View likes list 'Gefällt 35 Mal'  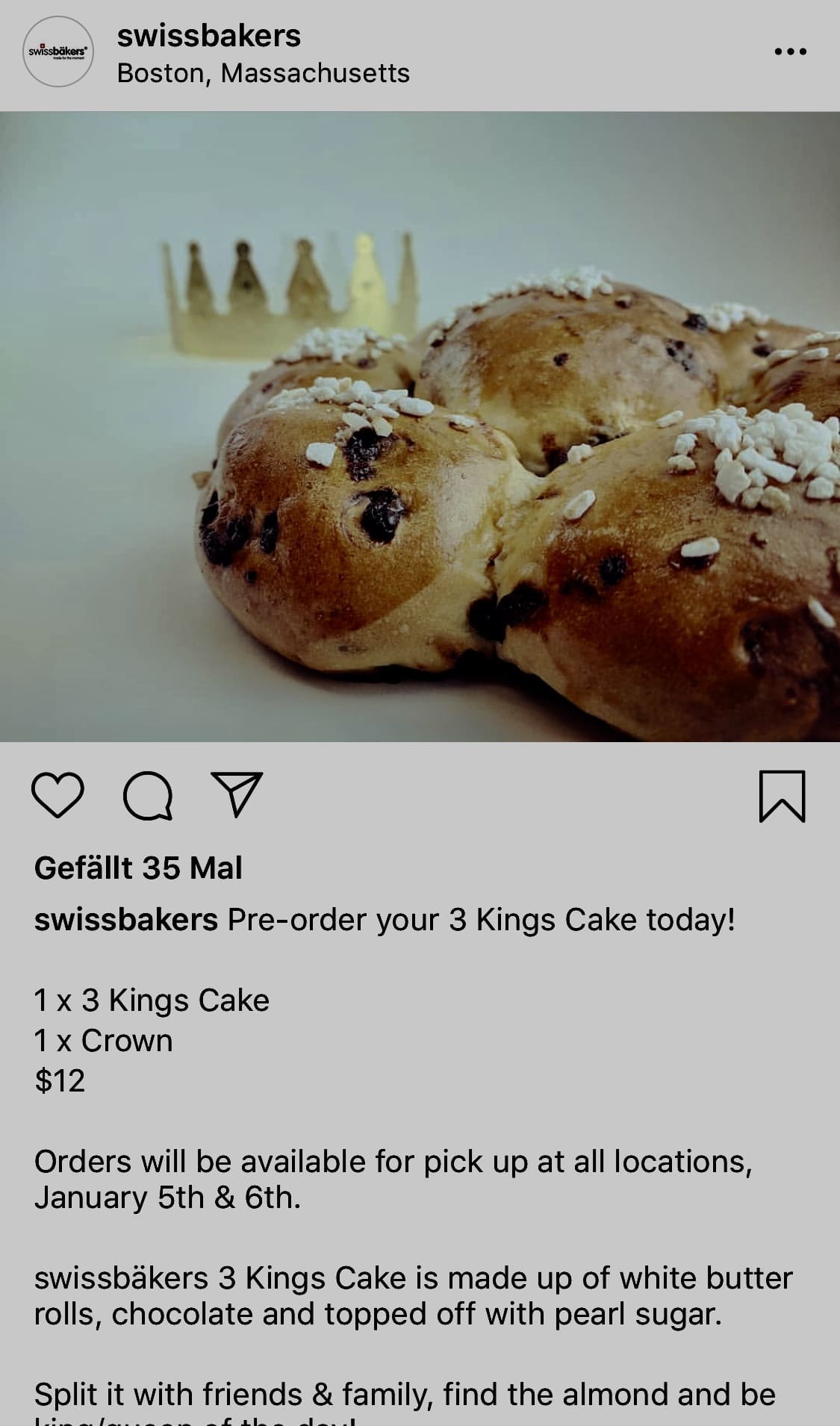138,868
